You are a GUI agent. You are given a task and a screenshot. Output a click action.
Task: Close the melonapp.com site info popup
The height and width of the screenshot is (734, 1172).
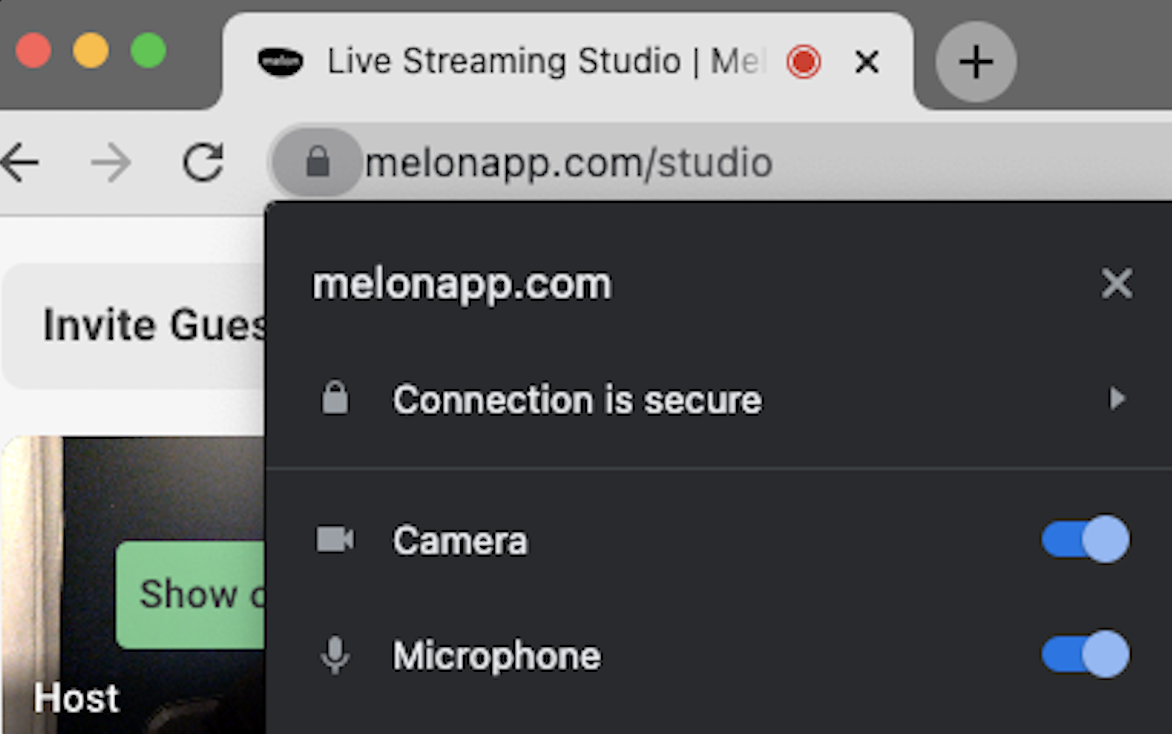[x=1117, y=283]
